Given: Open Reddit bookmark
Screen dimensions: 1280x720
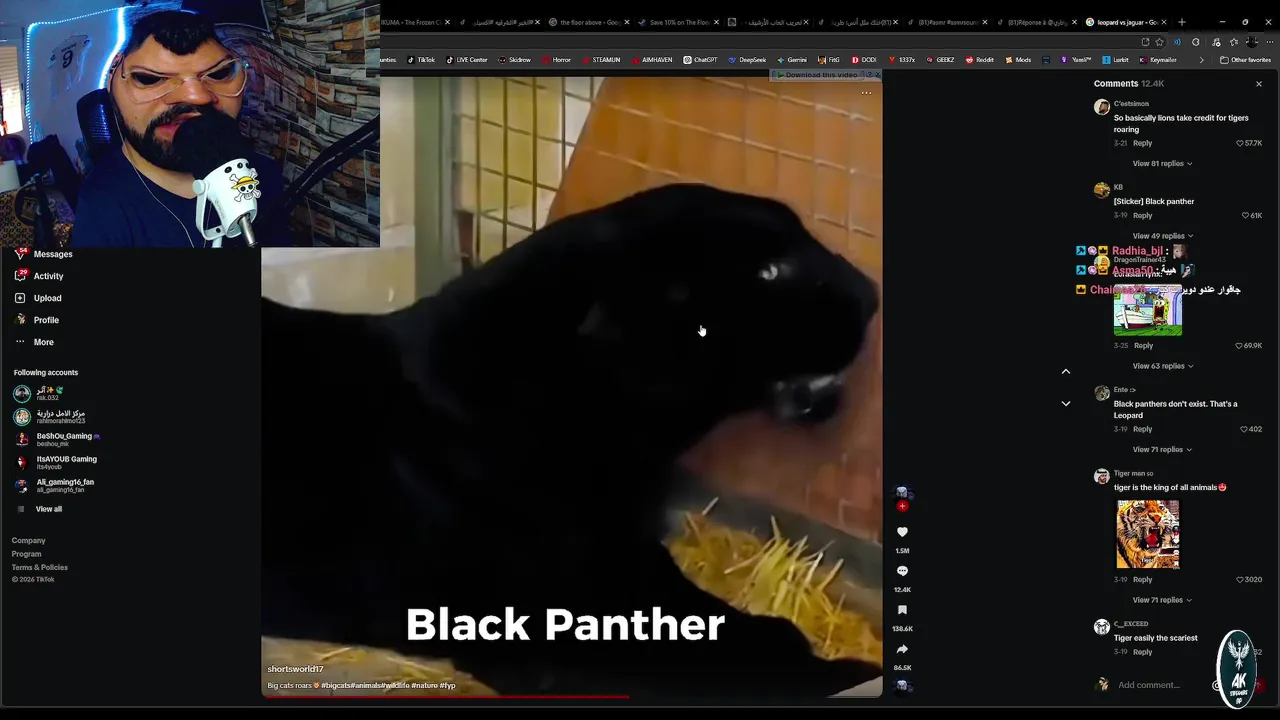Looking at the screenshot, I should pos(979,60).
